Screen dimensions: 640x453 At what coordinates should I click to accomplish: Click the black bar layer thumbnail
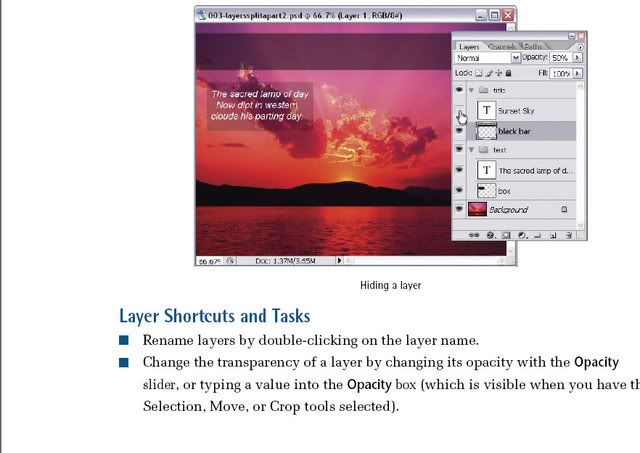[487, 131]
